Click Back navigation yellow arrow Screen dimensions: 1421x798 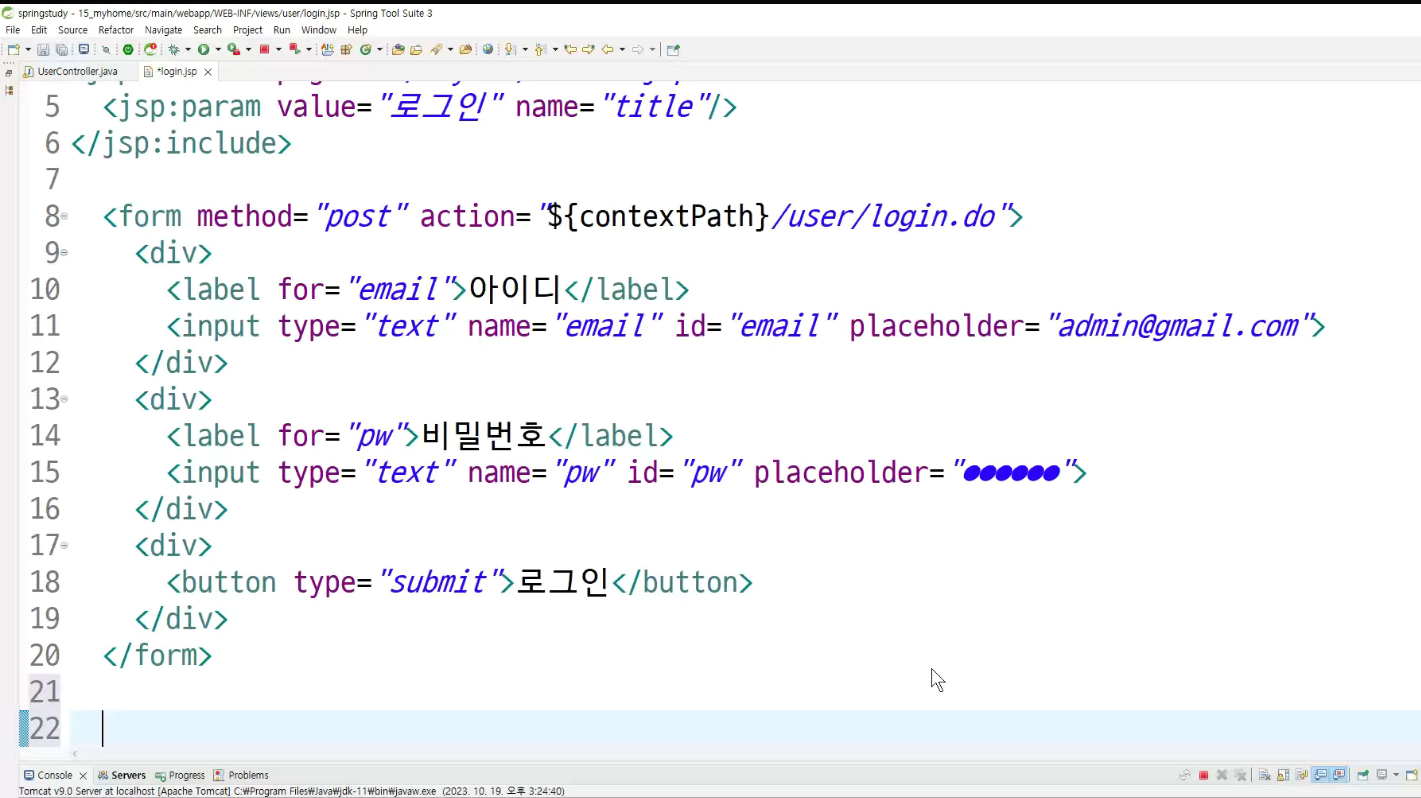point(607,49)
